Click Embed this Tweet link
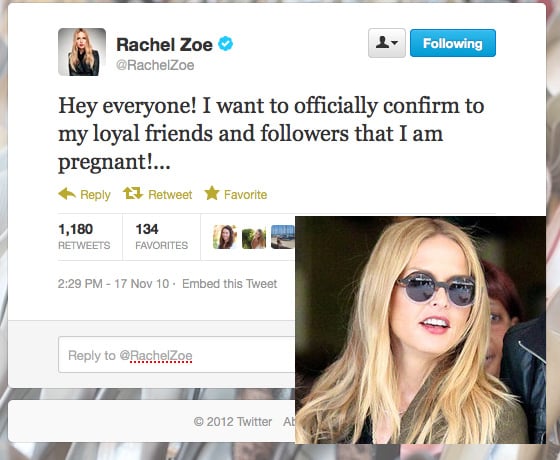Viewport: 560px width, 460px height. pos(229,284)
